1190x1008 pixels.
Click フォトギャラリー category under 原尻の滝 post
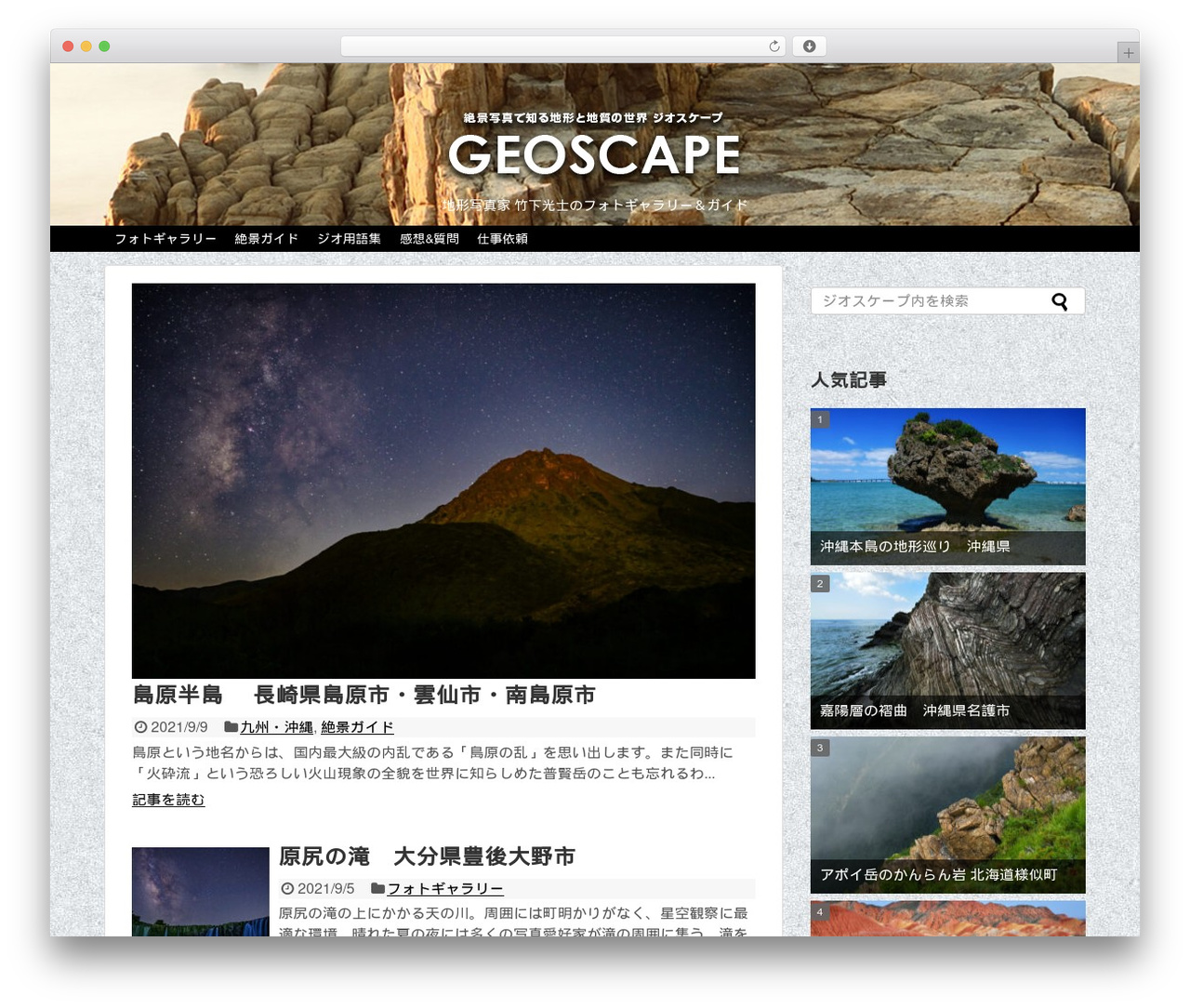point(445,889)
